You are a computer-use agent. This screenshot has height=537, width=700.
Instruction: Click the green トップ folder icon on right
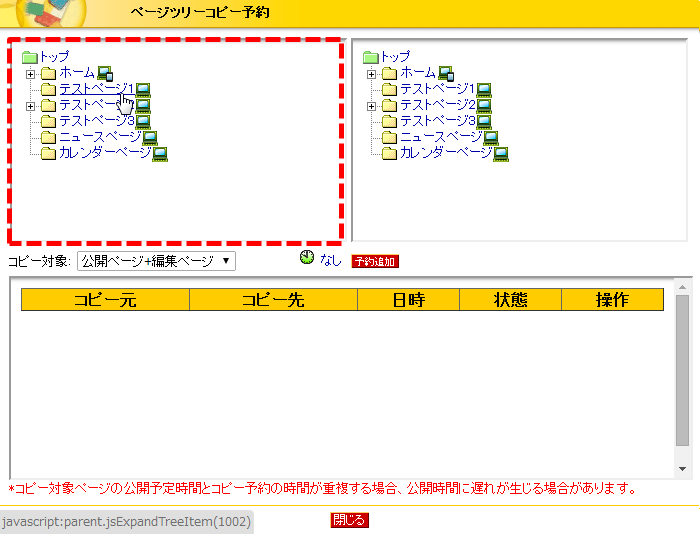tap(371, 57)
